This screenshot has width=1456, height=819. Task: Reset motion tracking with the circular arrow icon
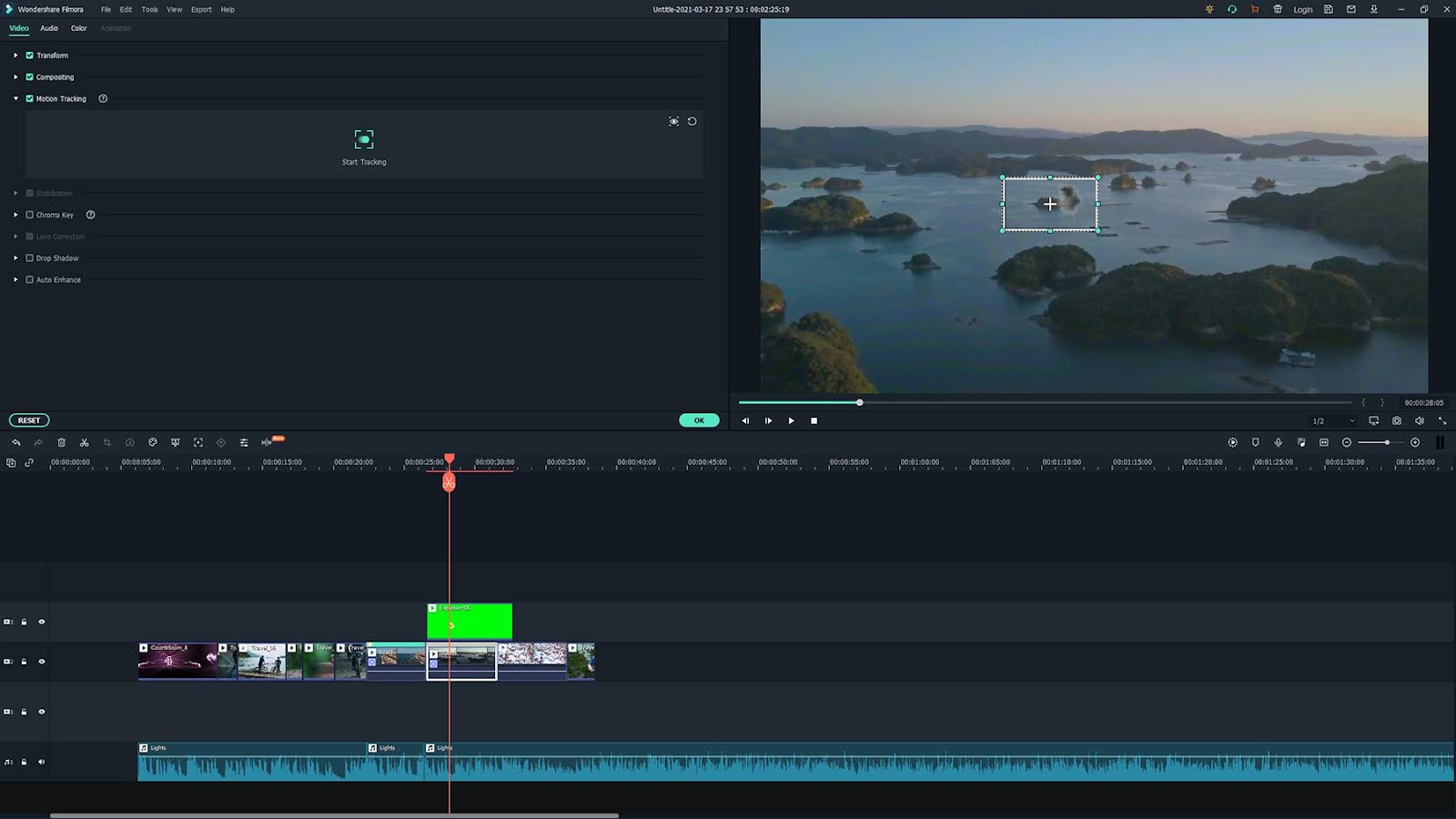(693, 121)
